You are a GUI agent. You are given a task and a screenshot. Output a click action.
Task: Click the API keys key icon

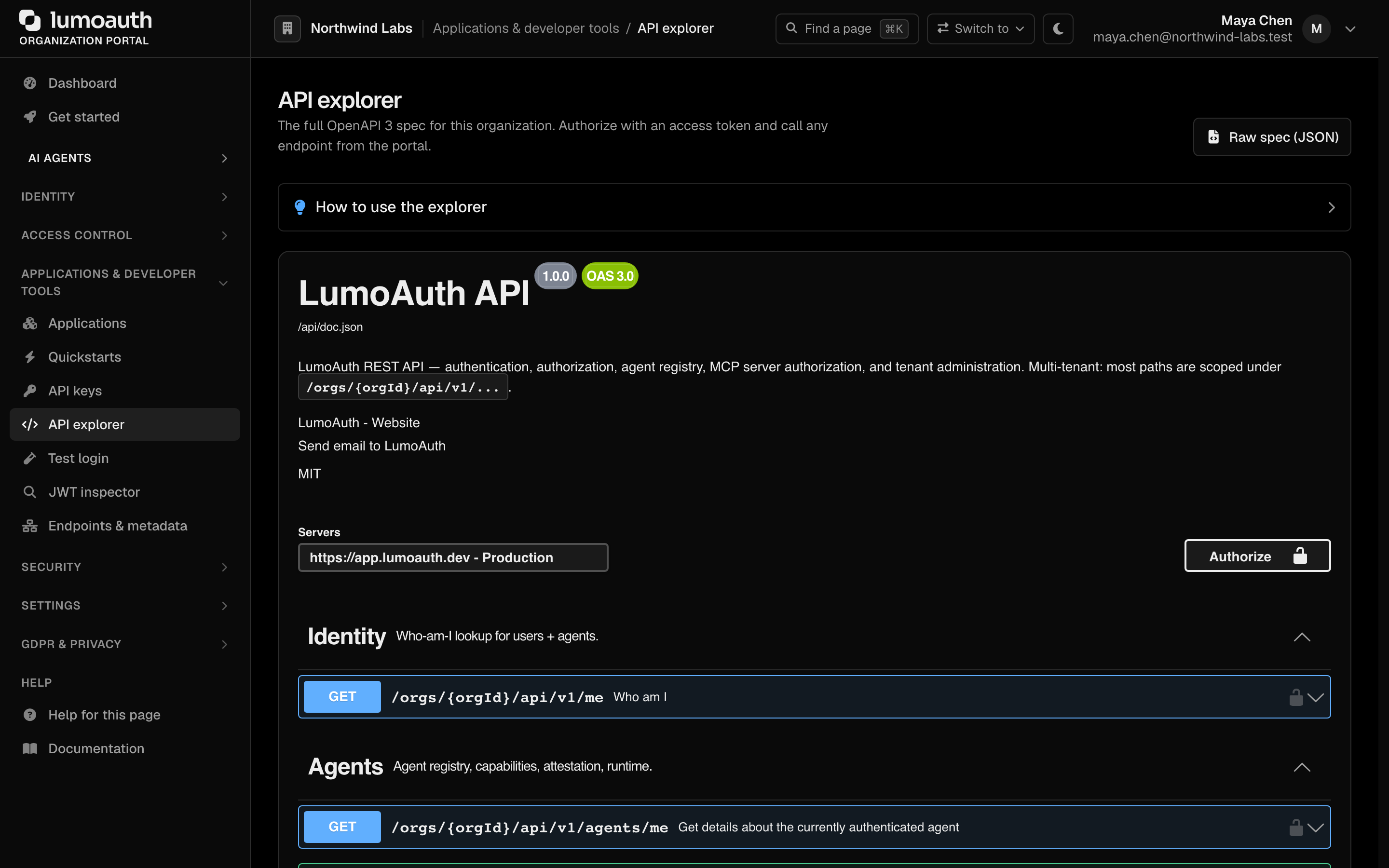pos(30,391)
